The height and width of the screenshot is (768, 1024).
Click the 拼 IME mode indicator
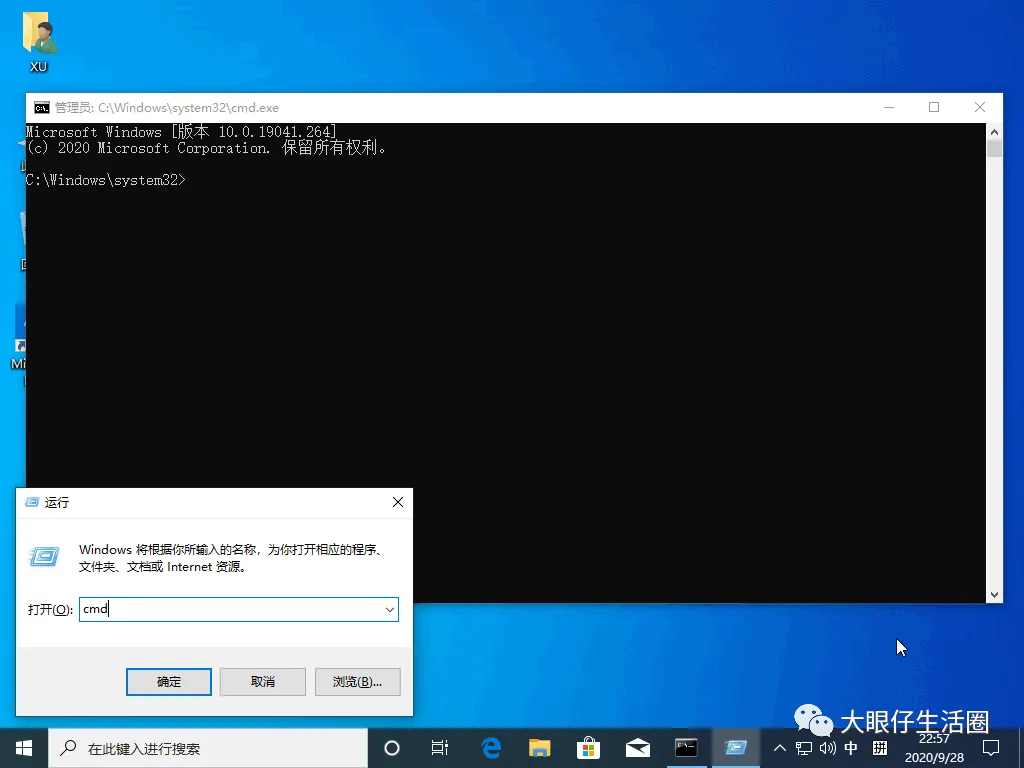point(878,748)
